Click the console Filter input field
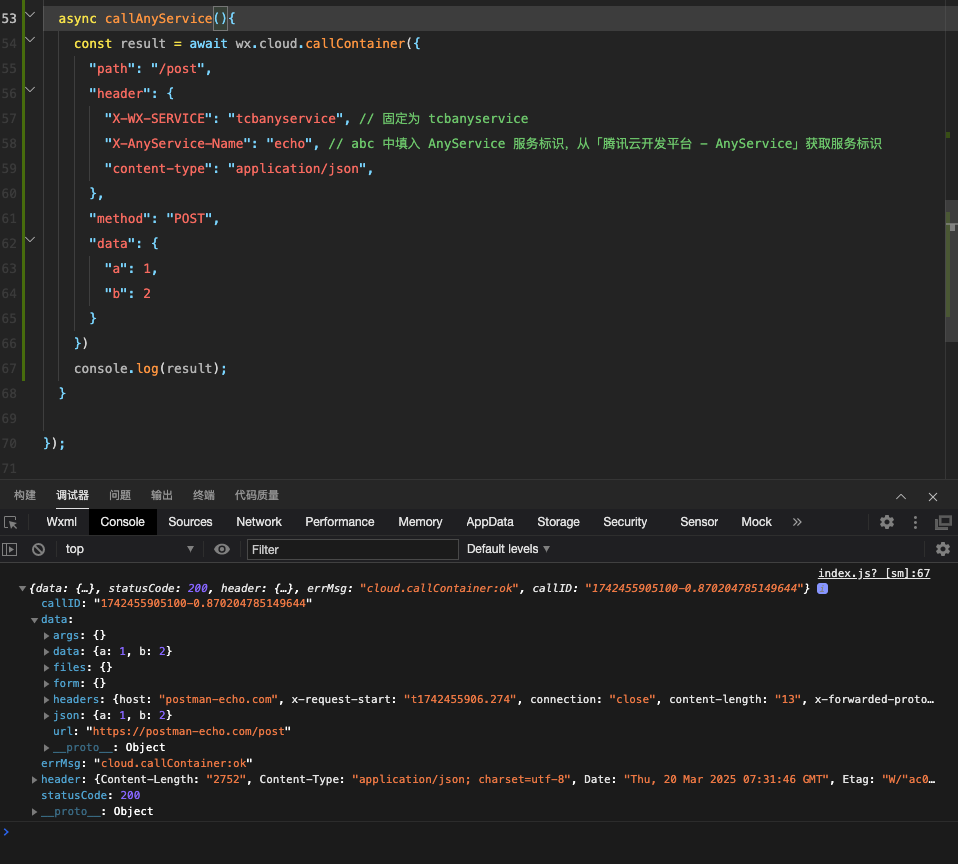The height and width of the screenshot is (864, 958). point(353,549)
